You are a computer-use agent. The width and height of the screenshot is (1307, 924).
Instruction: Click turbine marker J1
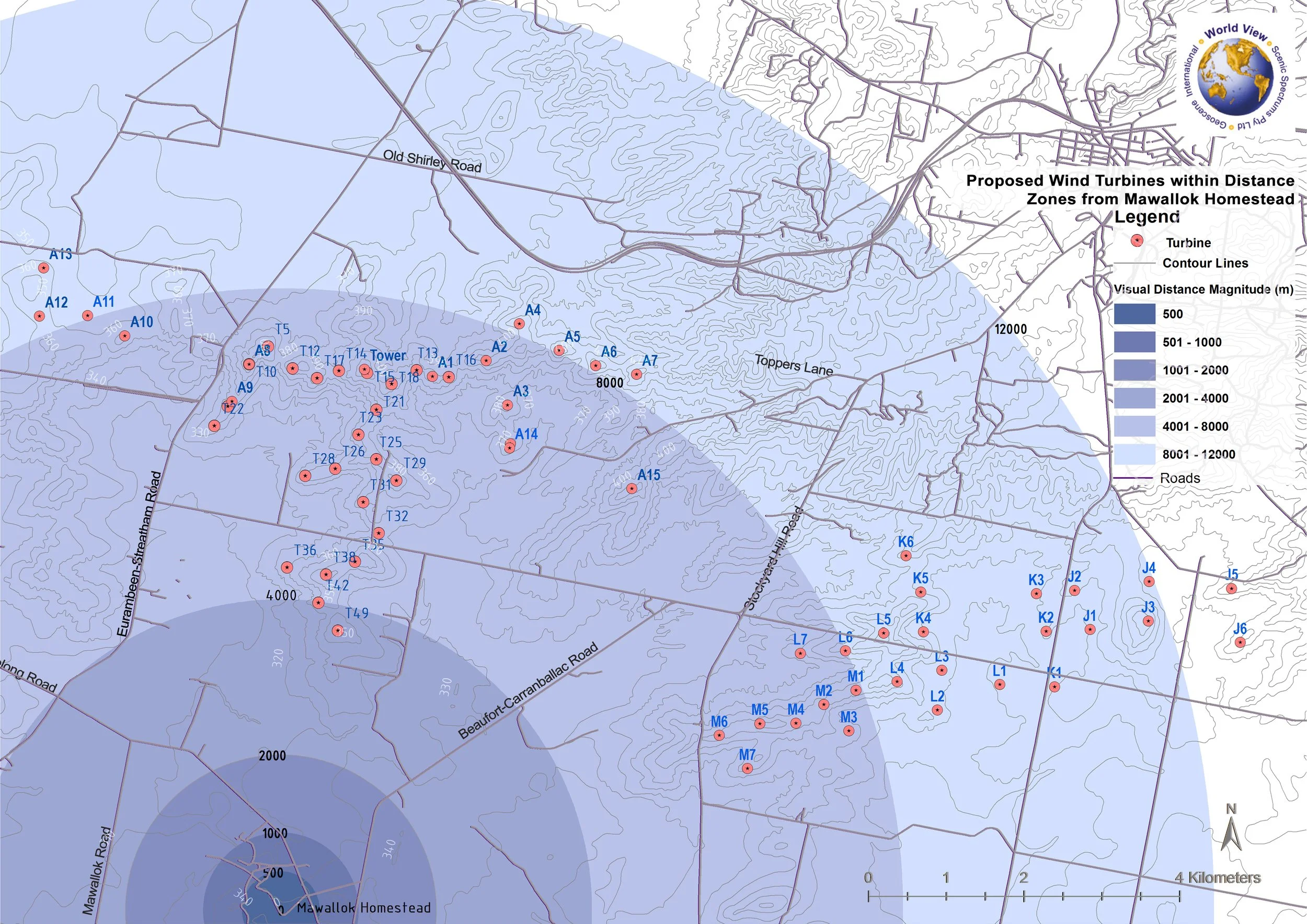pyautogui.click(x=1090, y=629)
